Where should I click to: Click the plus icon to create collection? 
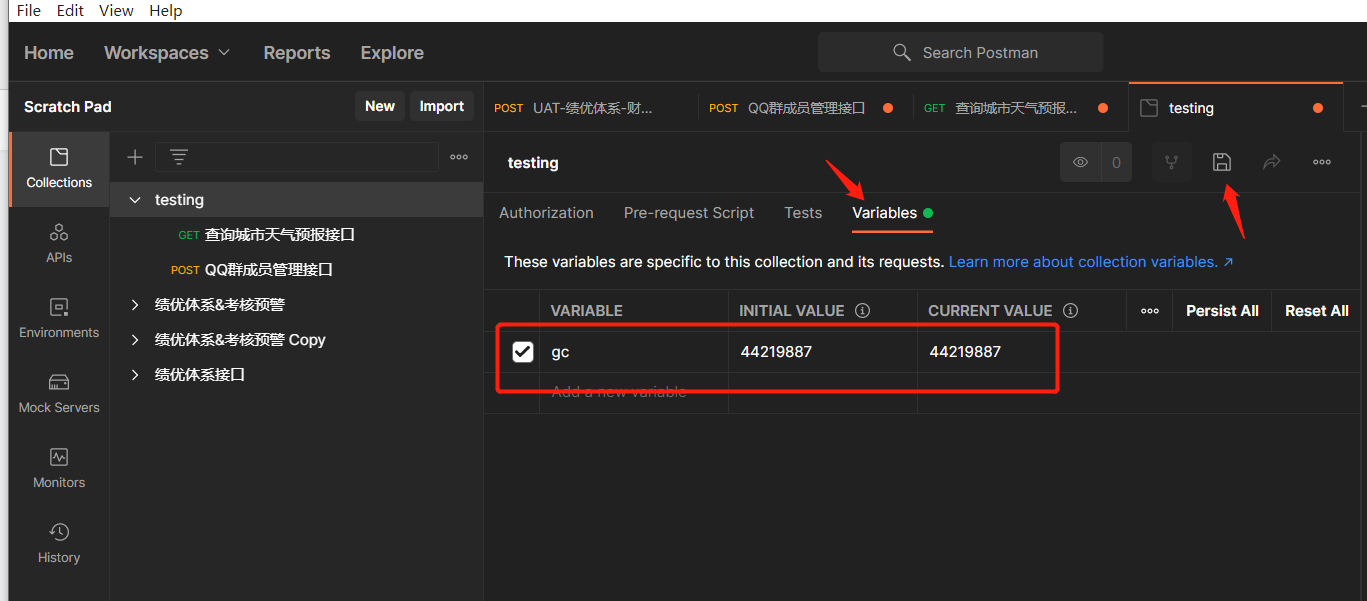(135, 157)
